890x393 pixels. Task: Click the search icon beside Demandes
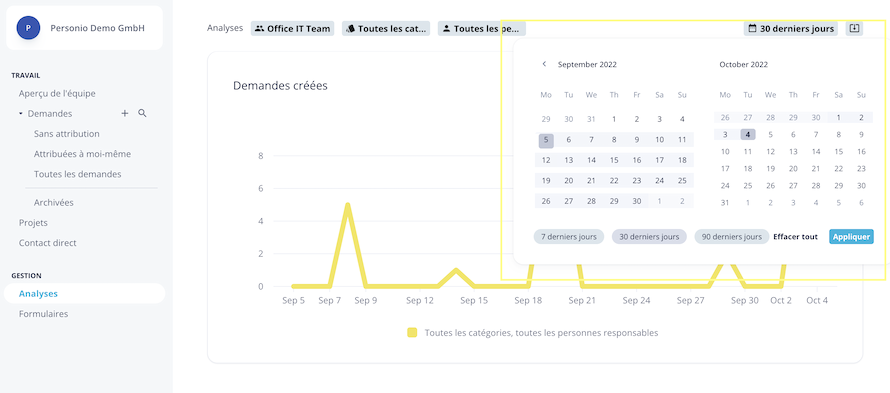click(142, 114)
